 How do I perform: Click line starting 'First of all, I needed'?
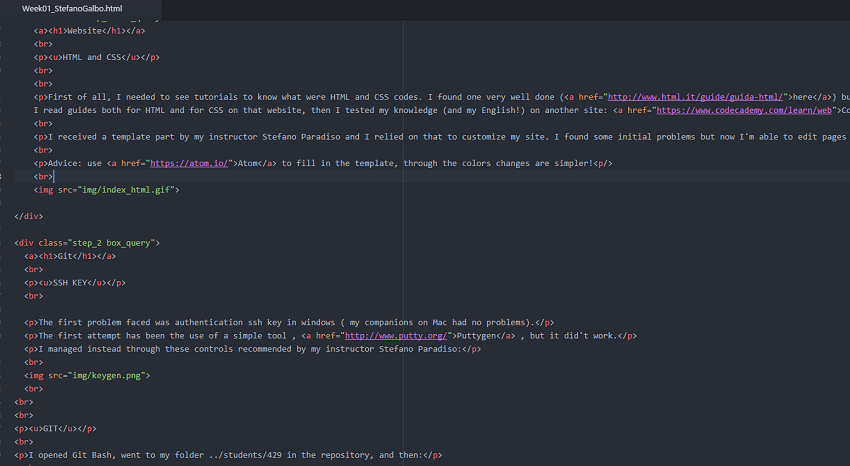[x=442, y=97]
